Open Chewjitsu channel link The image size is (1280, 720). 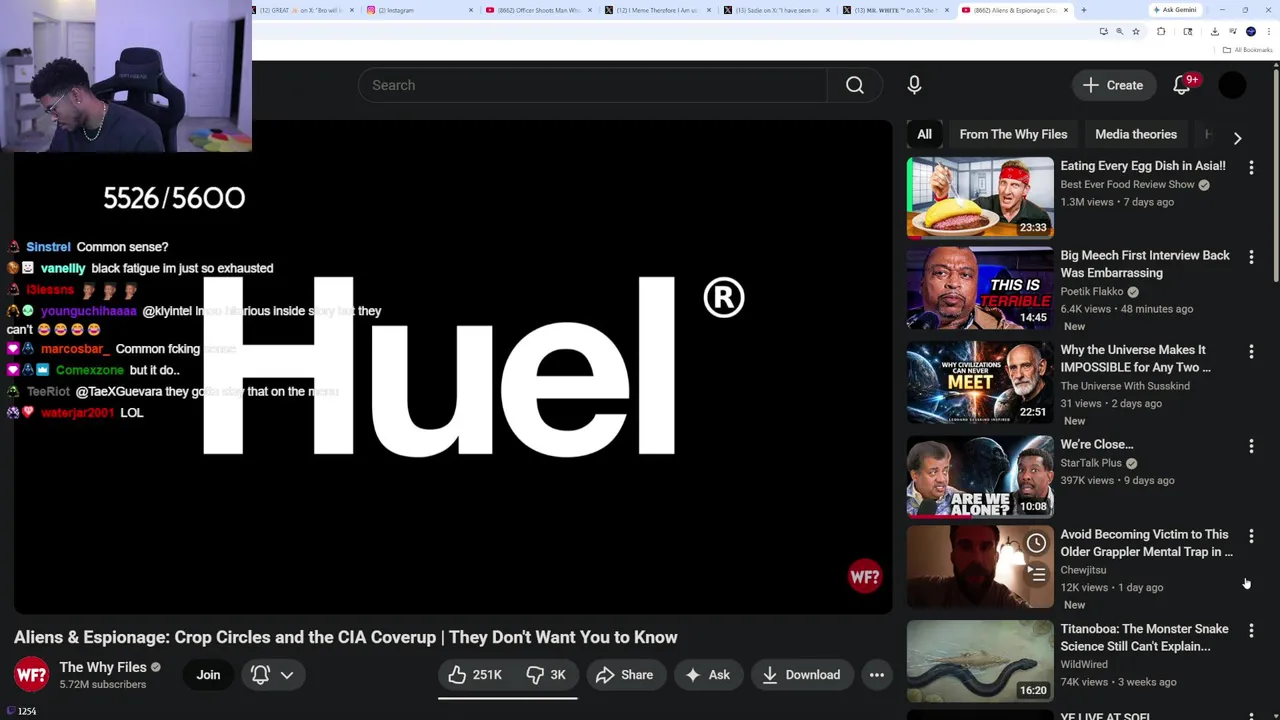(x=1083, y=570)
